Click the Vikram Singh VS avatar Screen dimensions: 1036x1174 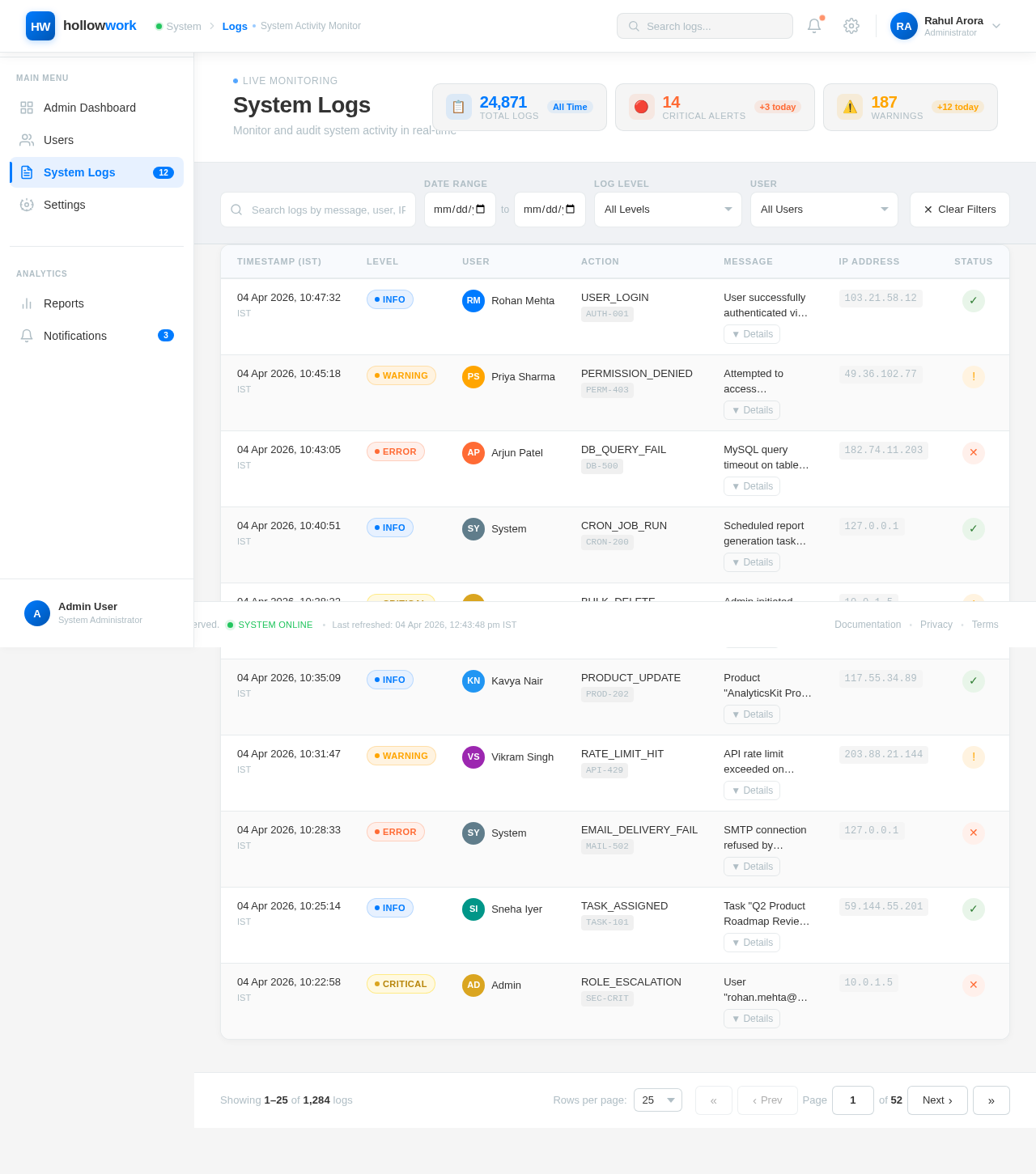473,757
